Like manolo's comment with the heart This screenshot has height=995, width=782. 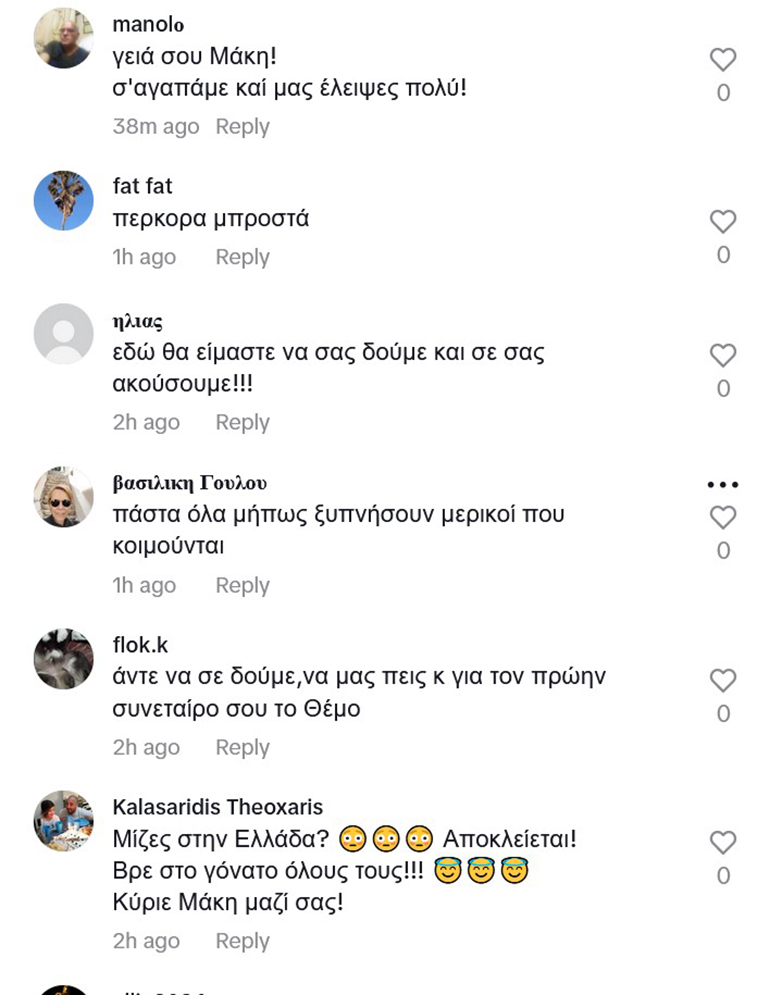pyautogui.click(x=723, y=60)
